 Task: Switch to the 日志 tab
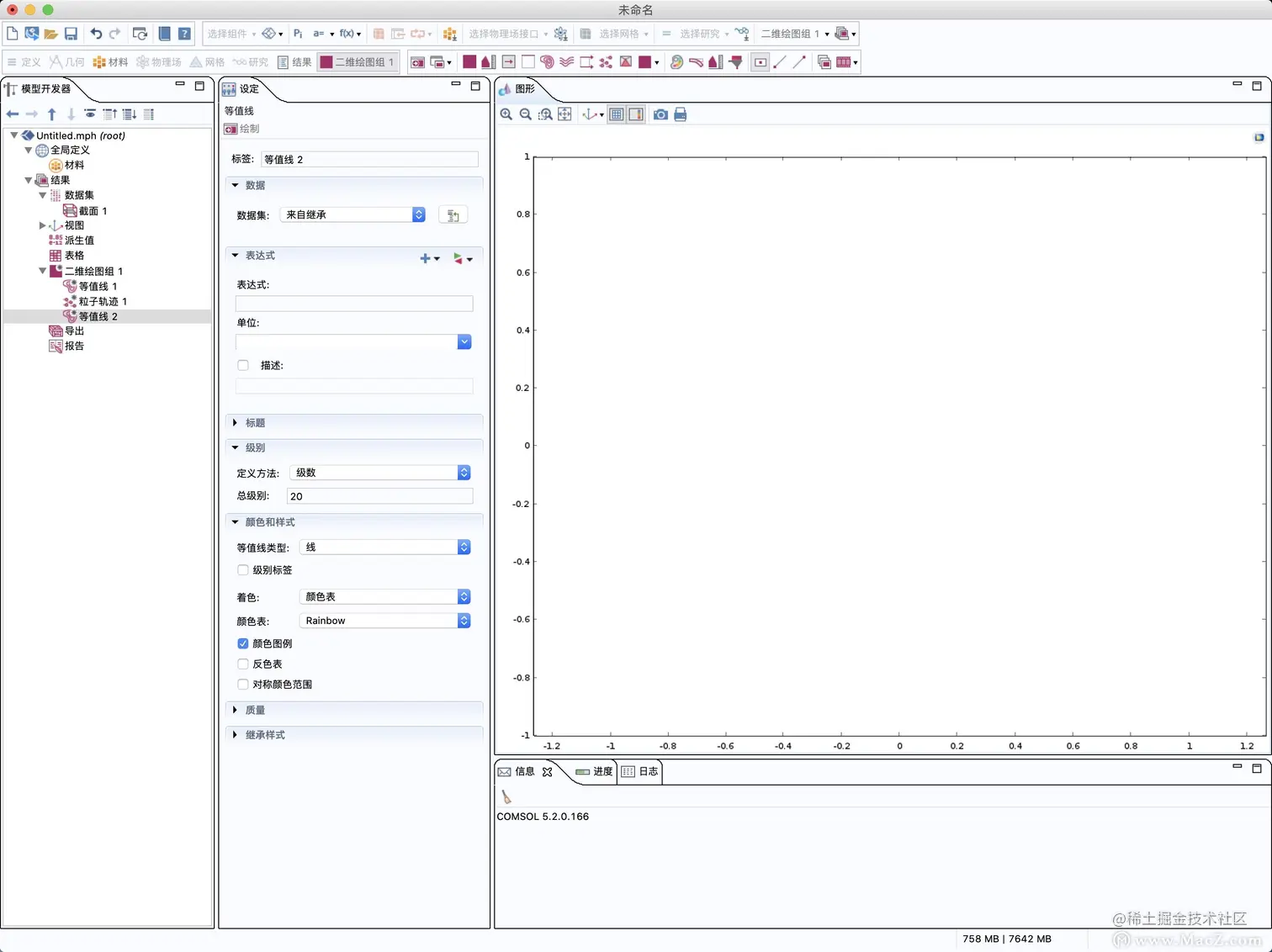(640, 772)
